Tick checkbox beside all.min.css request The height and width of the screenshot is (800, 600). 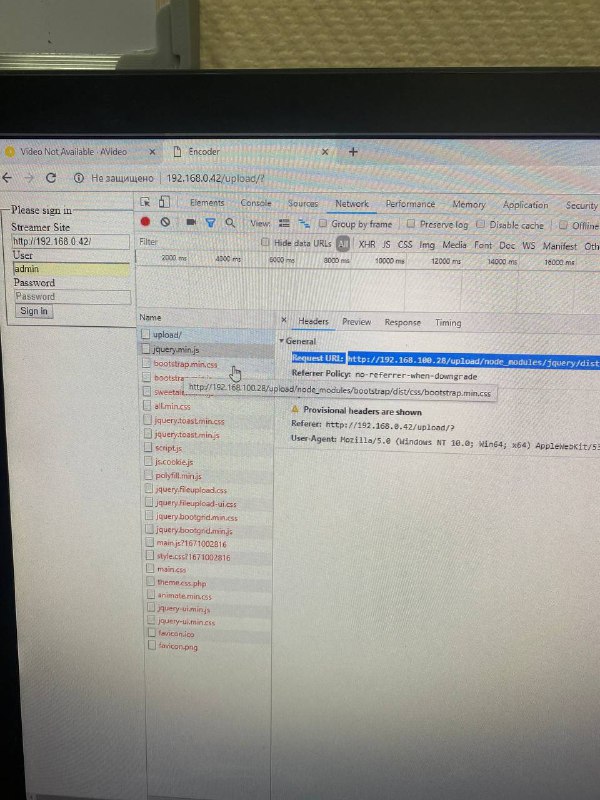pos(147,406)
